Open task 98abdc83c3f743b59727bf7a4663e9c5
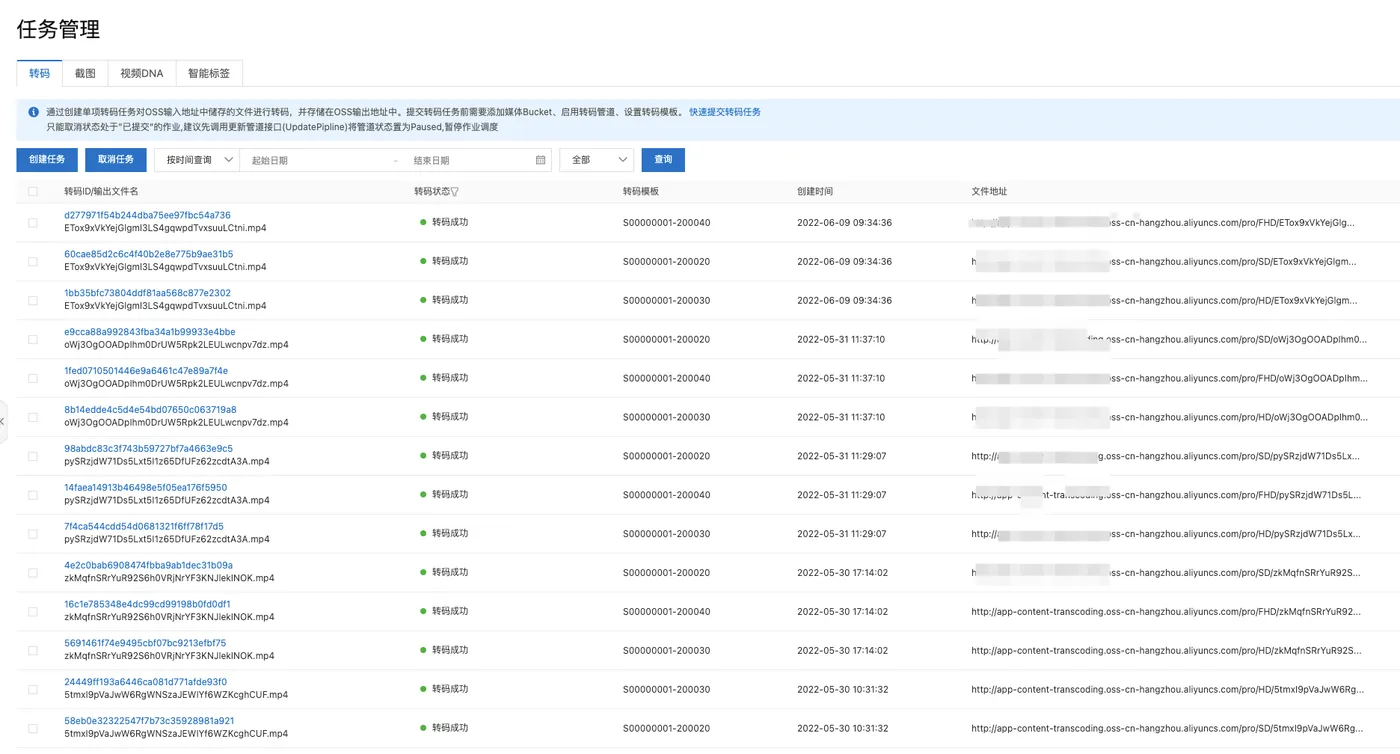This screenshot has width=1400, height=754. click(x=148, y=449)
